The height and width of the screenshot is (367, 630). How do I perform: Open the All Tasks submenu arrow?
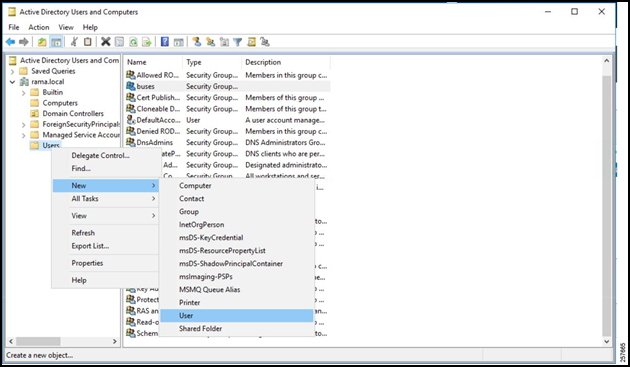coord(153,199)
